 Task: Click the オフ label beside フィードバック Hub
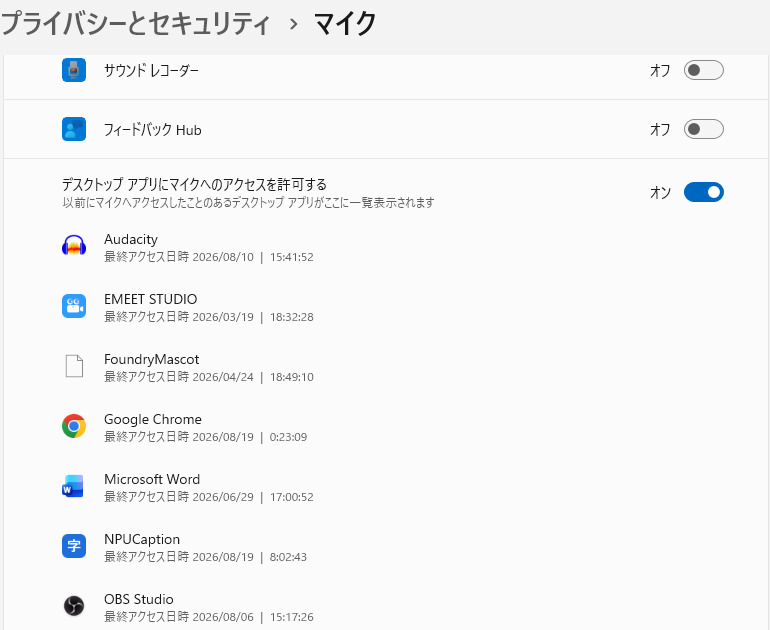click(660, 129)
